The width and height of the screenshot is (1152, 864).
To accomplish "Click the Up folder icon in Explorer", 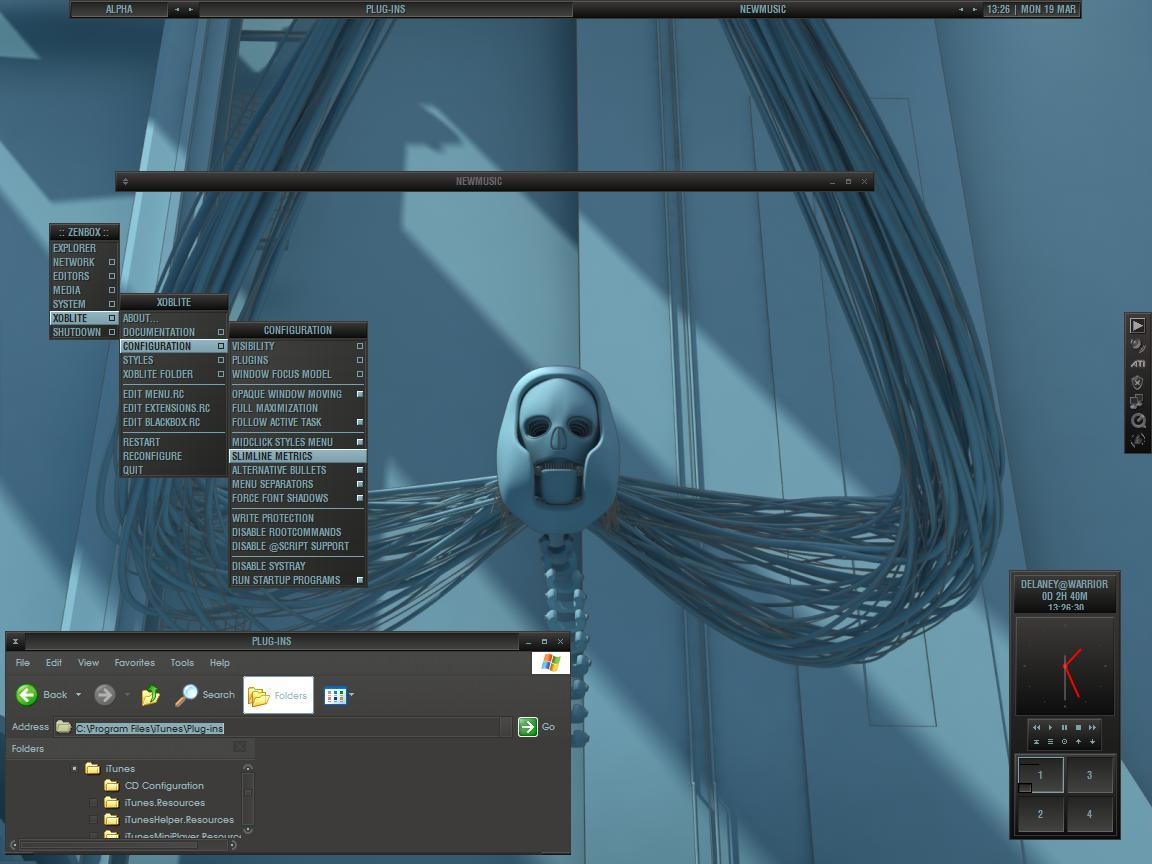I will pyautogui.click(x=151, y=695).
